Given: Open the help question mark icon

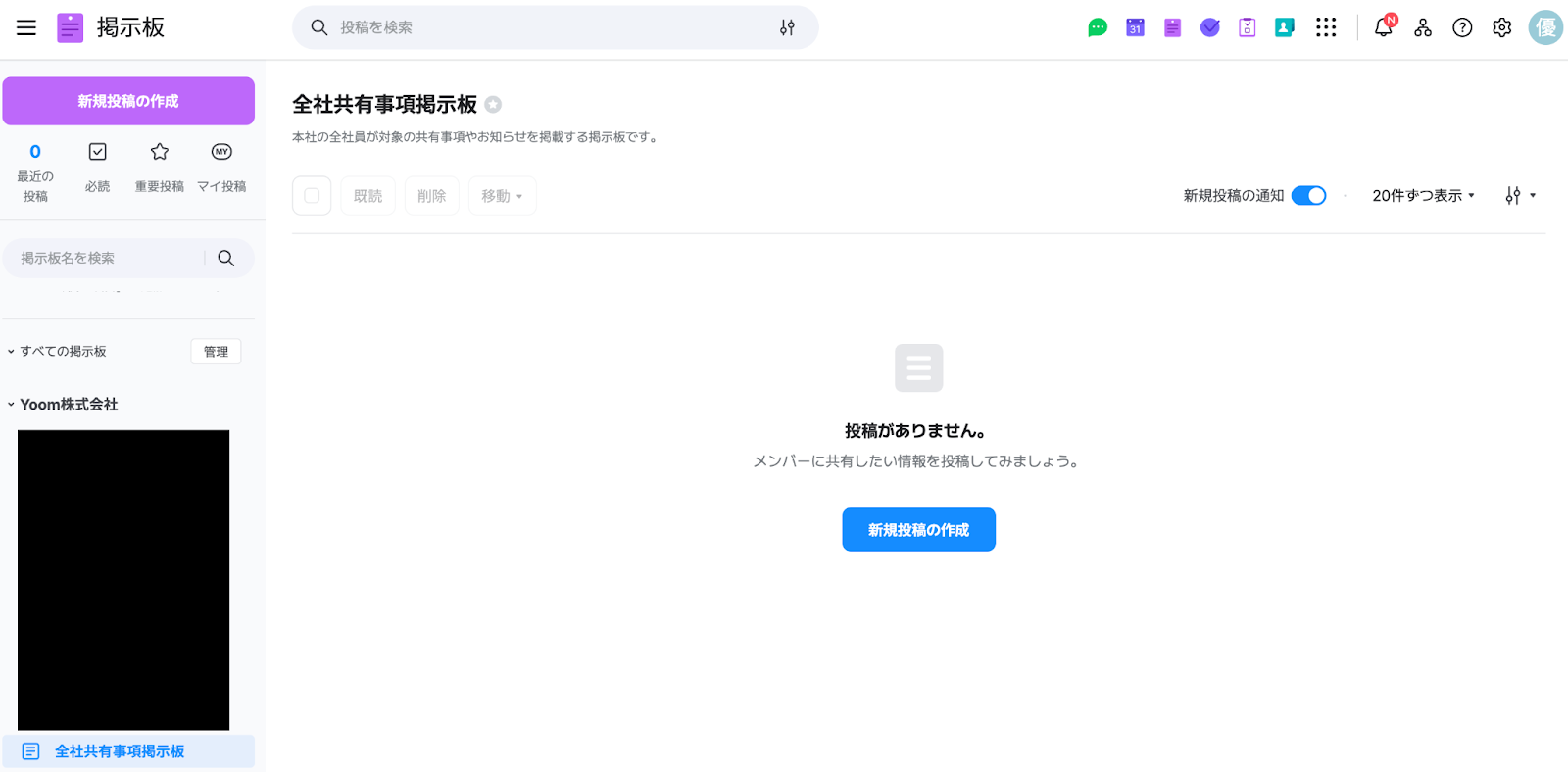Looking at the screenshot, I should click(x=1462, y=27).
